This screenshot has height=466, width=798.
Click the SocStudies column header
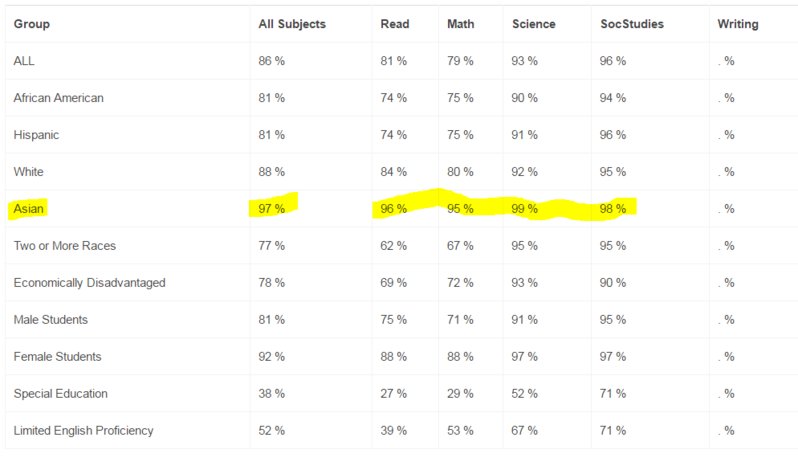coord(632,24)
